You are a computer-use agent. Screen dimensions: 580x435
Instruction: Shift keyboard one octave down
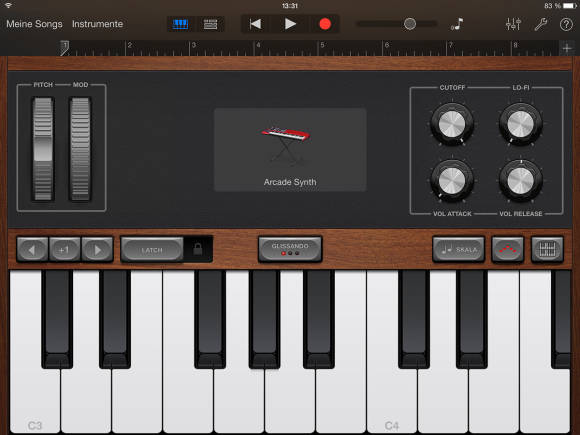pos(32,250)
